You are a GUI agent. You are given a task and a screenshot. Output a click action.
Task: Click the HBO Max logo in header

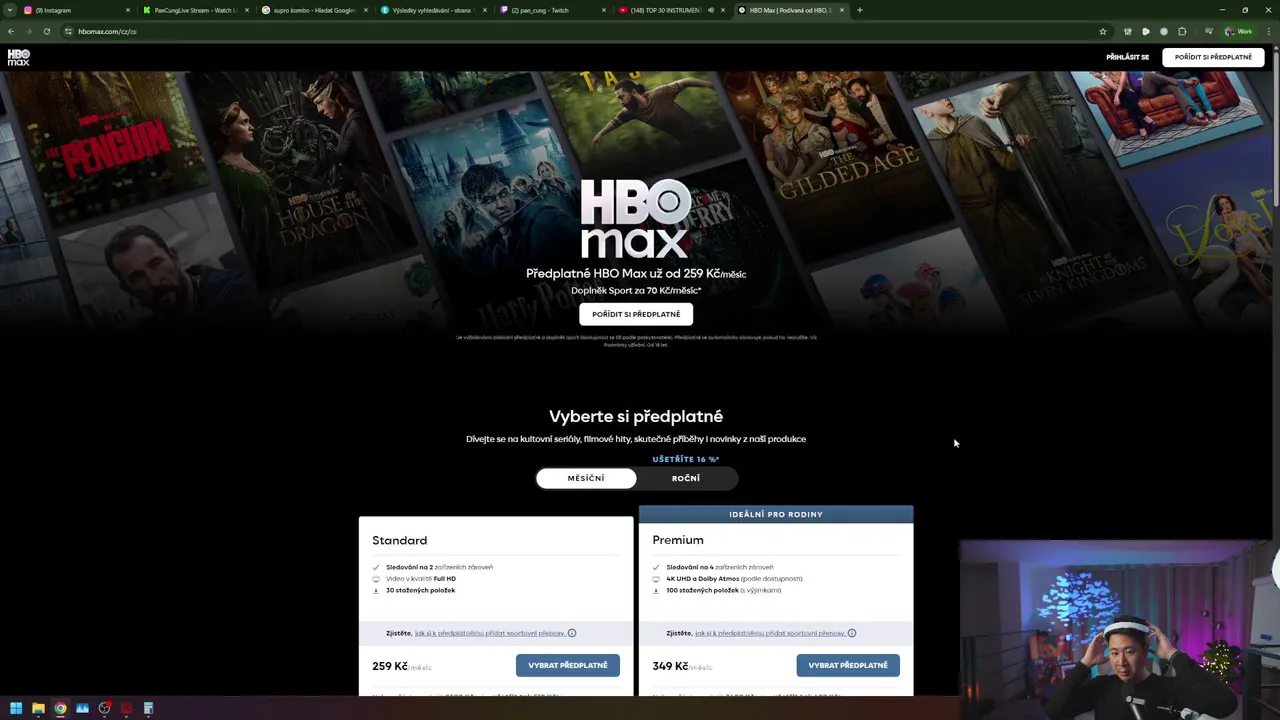tap(19, 57)
